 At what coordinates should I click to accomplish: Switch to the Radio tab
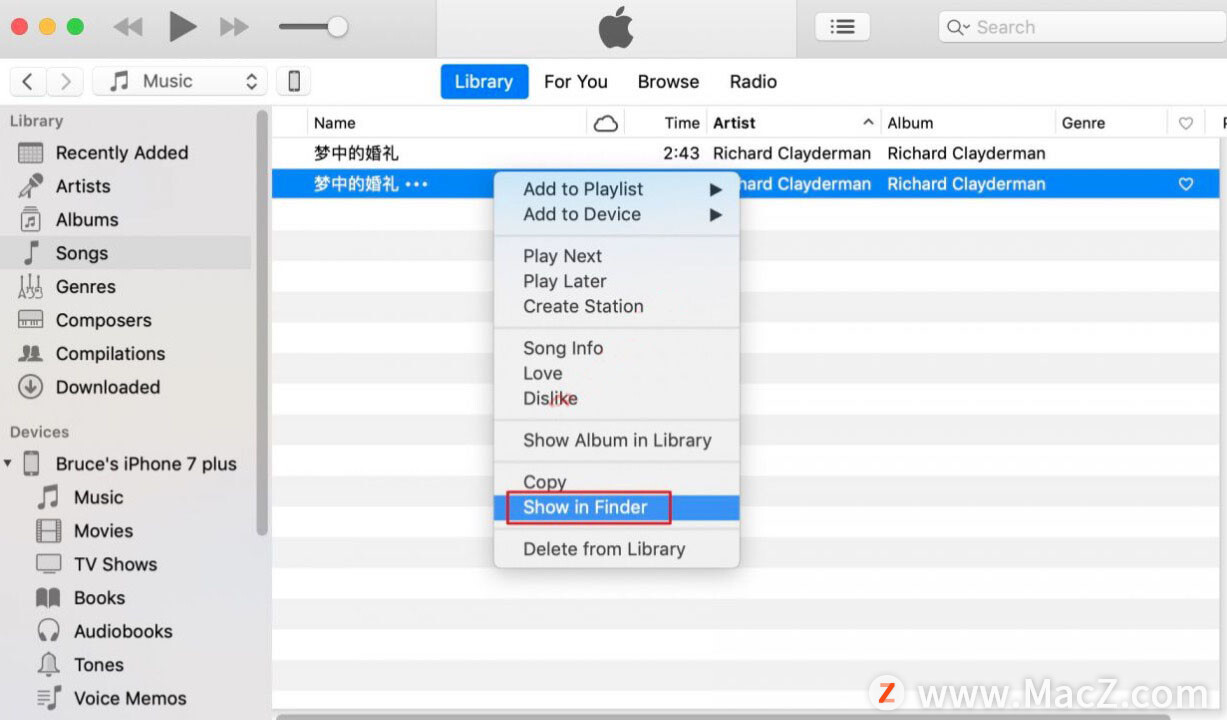point(753,82)
